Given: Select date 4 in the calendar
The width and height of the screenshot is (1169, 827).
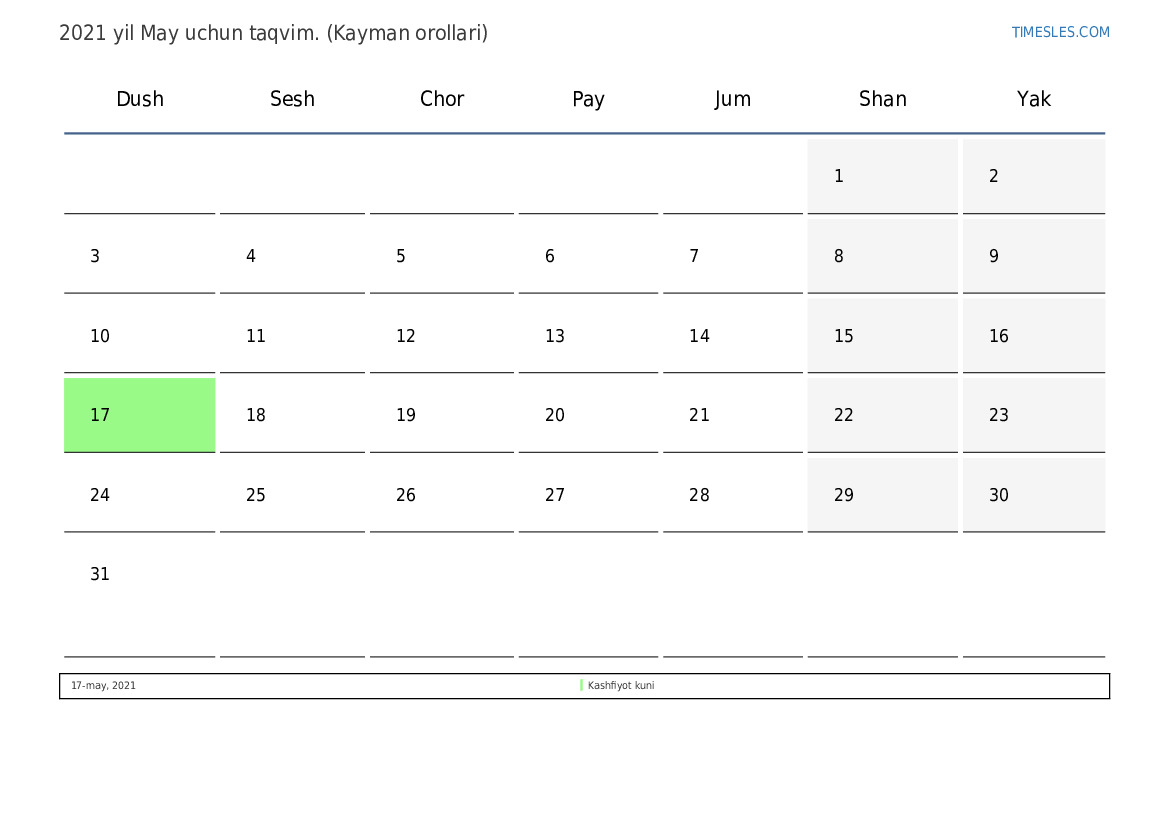Looking at the screenshot, I should click(x=292, y=256).
